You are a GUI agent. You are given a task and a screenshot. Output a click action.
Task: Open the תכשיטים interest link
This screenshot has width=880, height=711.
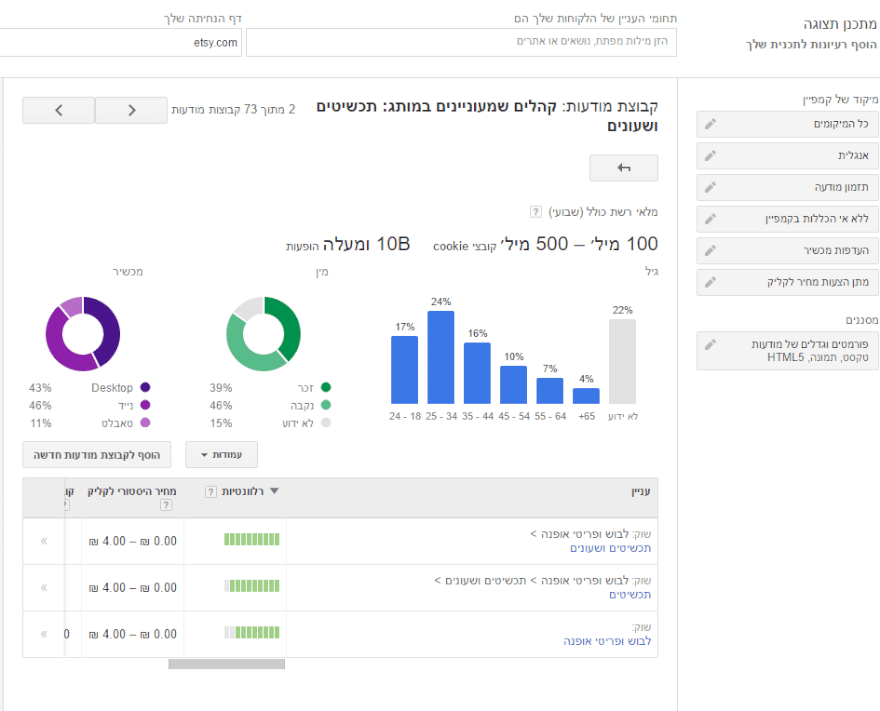(629, 594)
